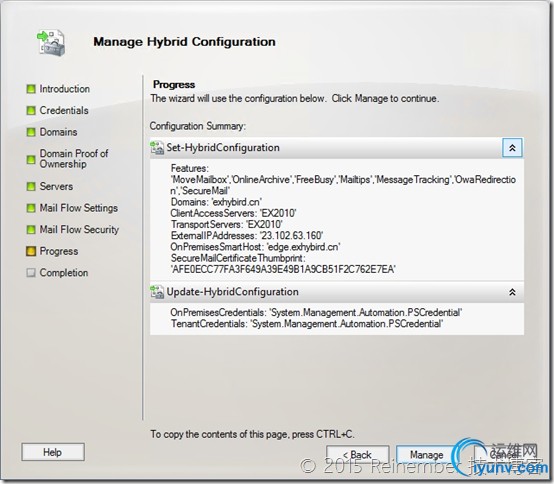Collapse the Set-HybridConfiguration section
Screen dimensions: 554x484
tap(512, 148)
